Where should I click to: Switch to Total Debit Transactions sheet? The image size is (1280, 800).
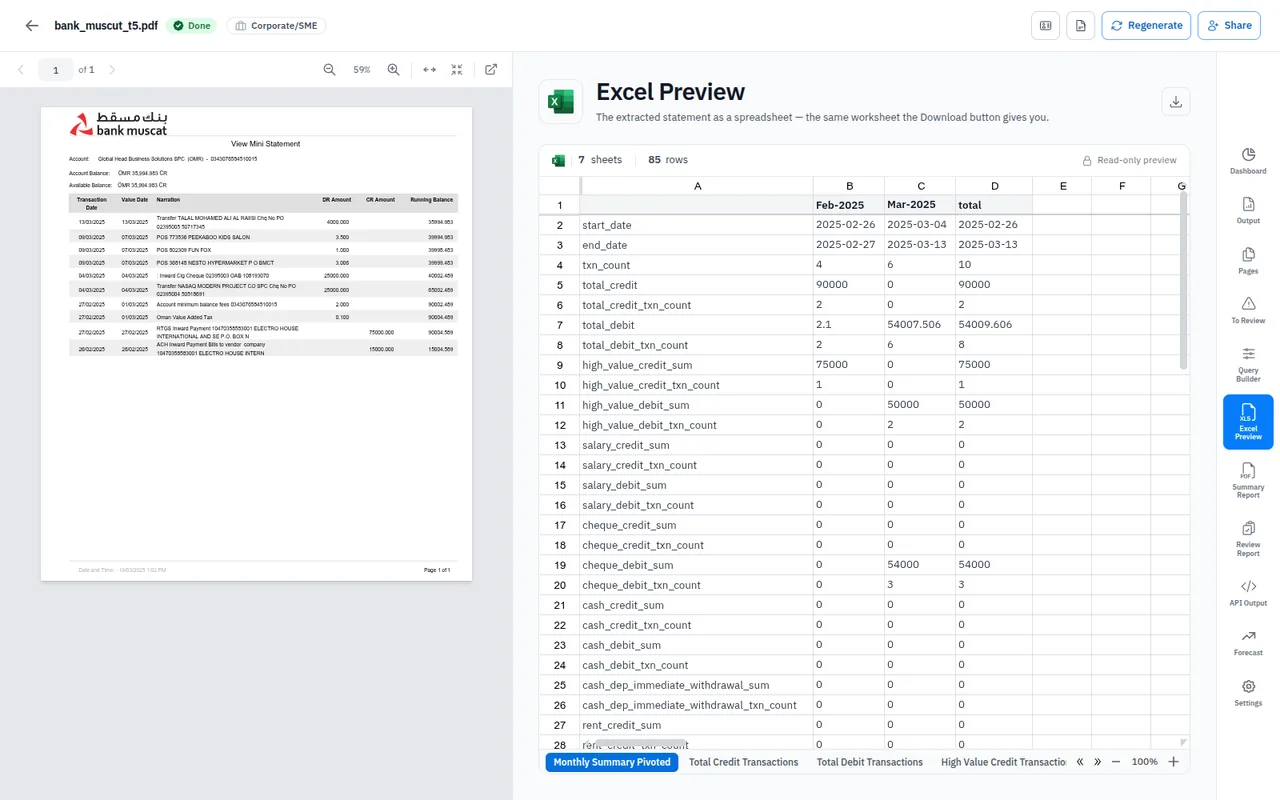point(869,762)
